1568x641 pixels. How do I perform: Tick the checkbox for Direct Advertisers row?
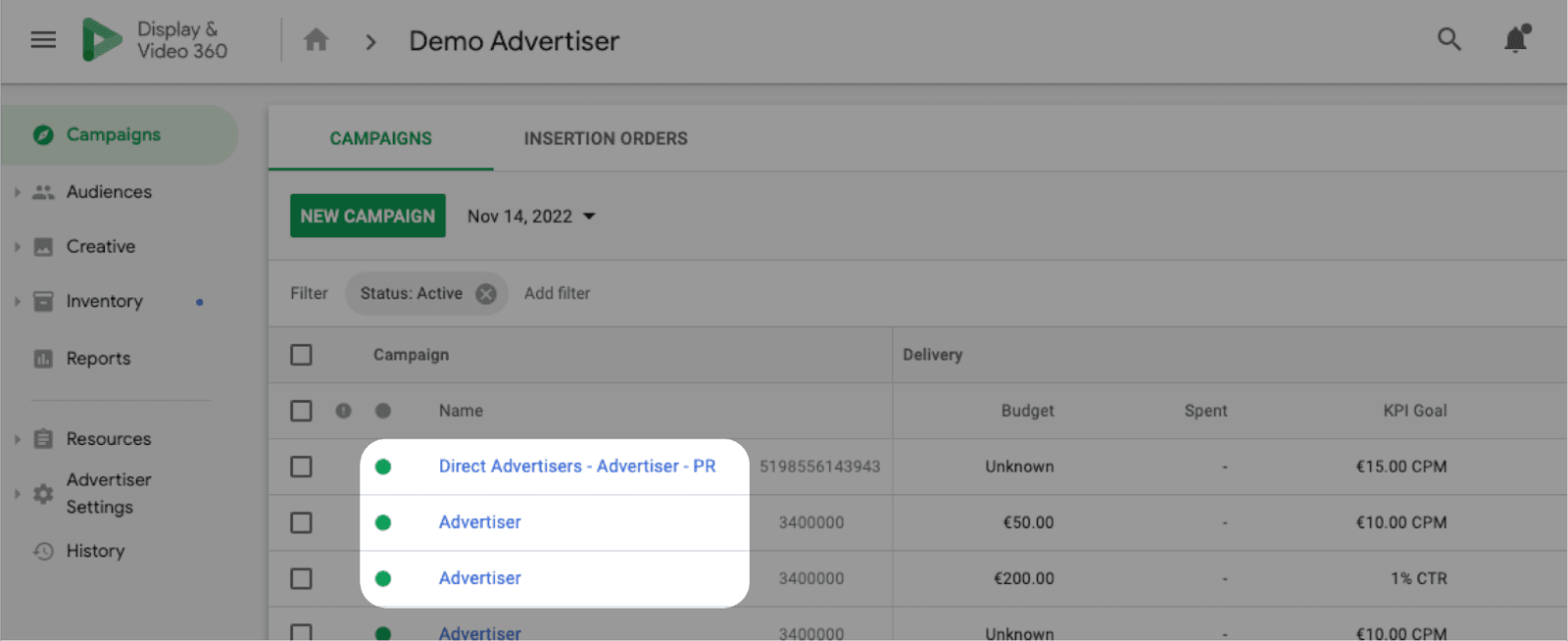[x=301, y=467]
